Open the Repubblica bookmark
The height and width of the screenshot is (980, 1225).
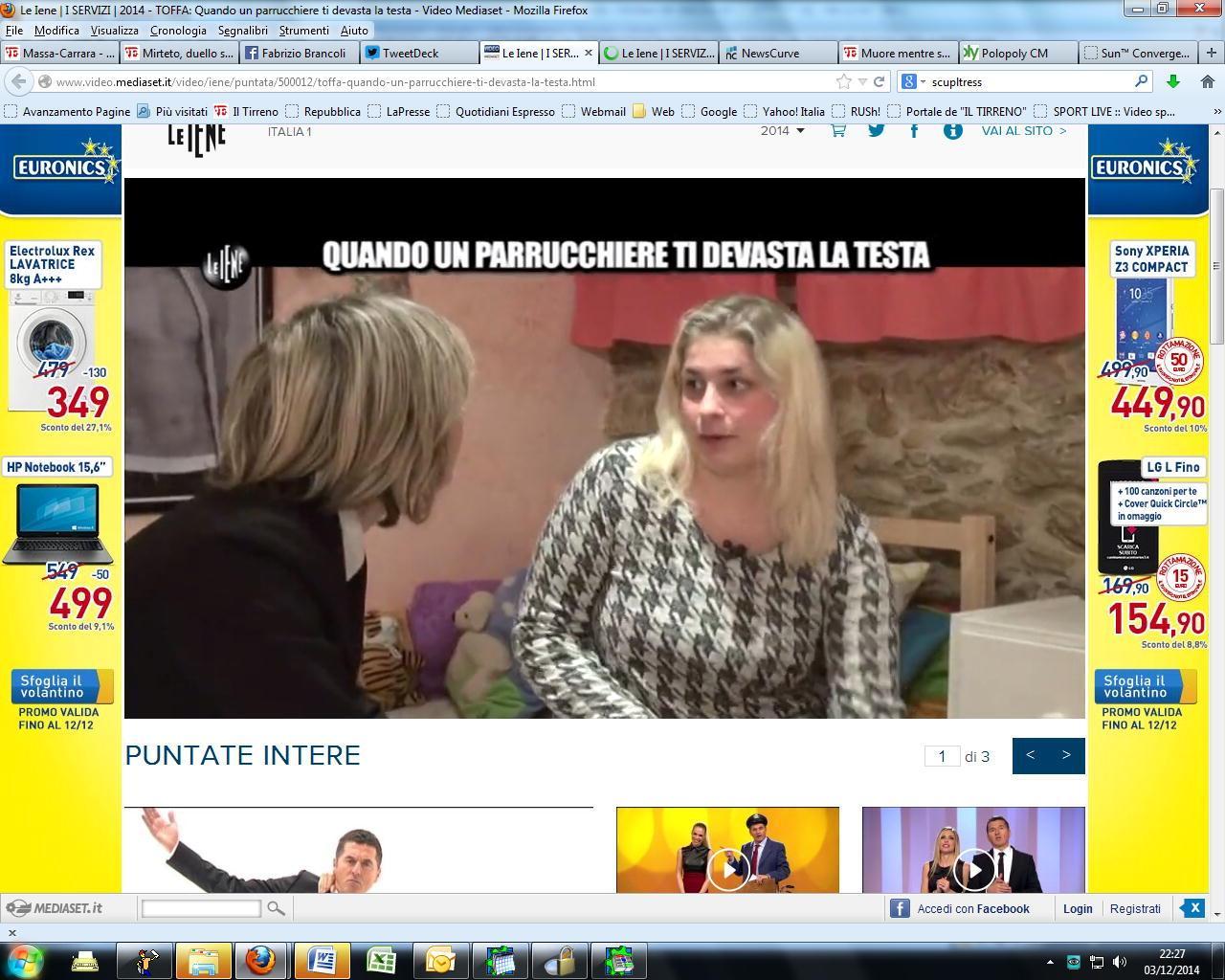pyautogui.click(x=323, y=112)
